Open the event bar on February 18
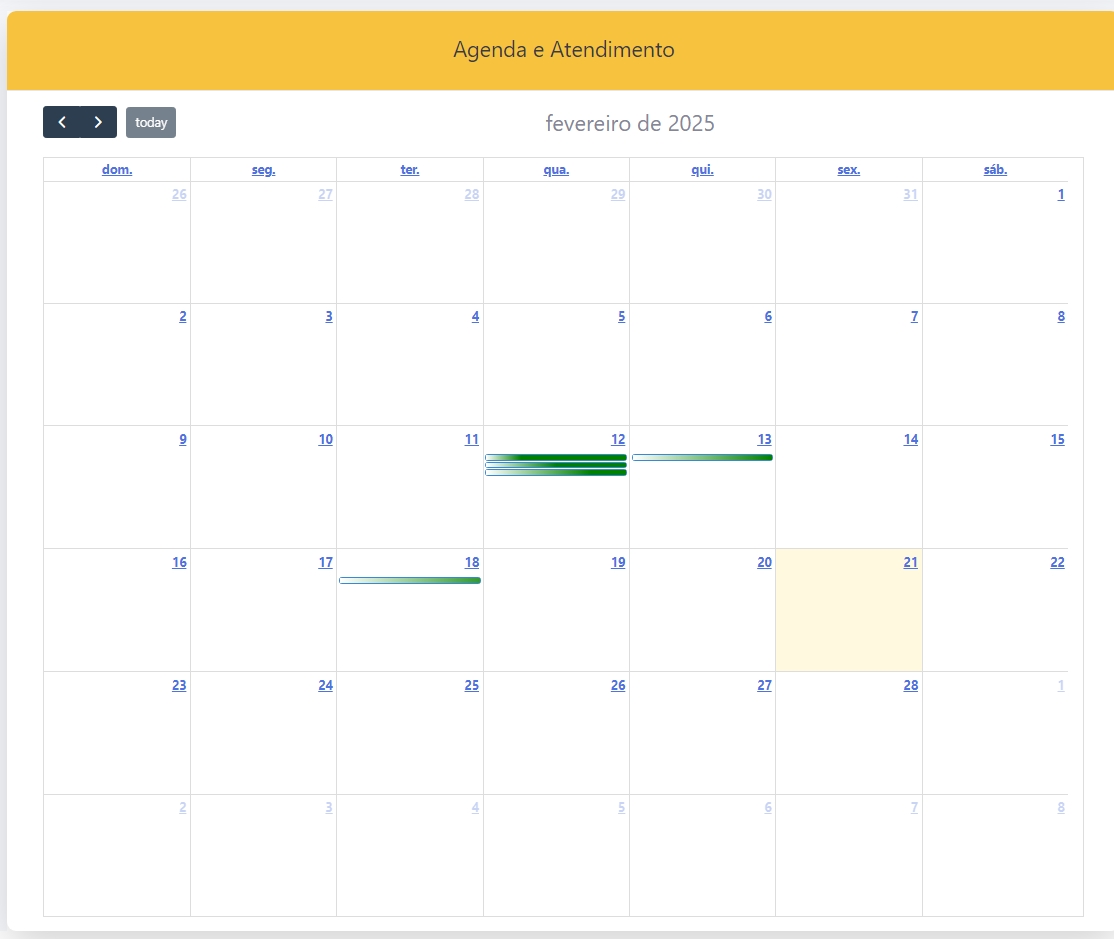The height and width of the screenshot is (939, 1114). 410,581
